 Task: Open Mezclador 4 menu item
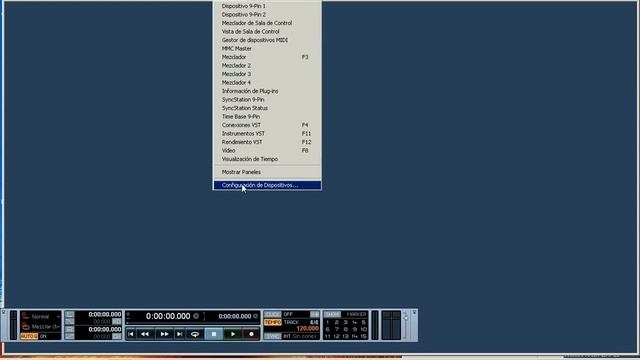coord(267,82)
